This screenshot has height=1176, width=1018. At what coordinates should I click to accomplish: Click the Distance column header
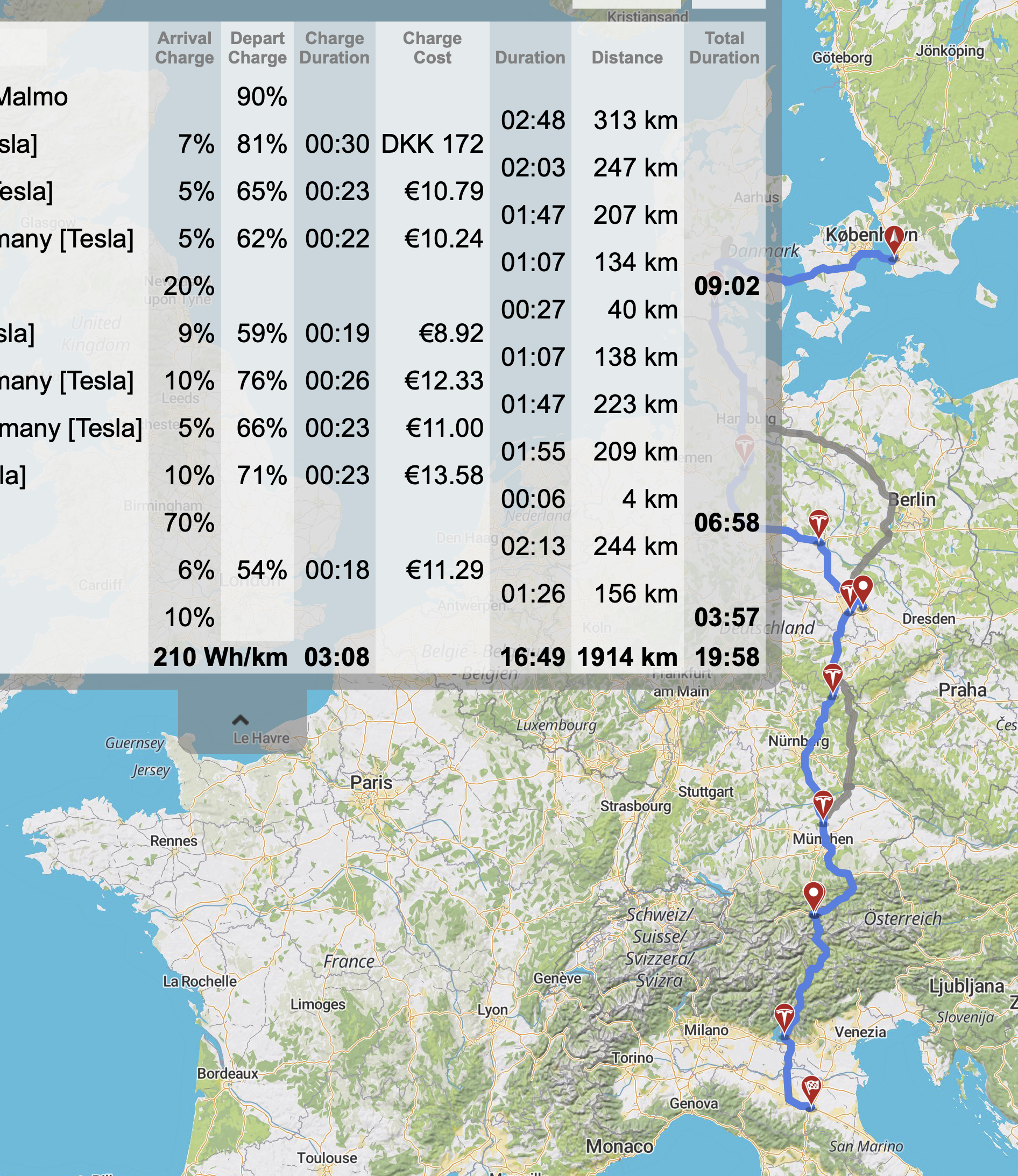pyautogui.click(x=627, y=58)
